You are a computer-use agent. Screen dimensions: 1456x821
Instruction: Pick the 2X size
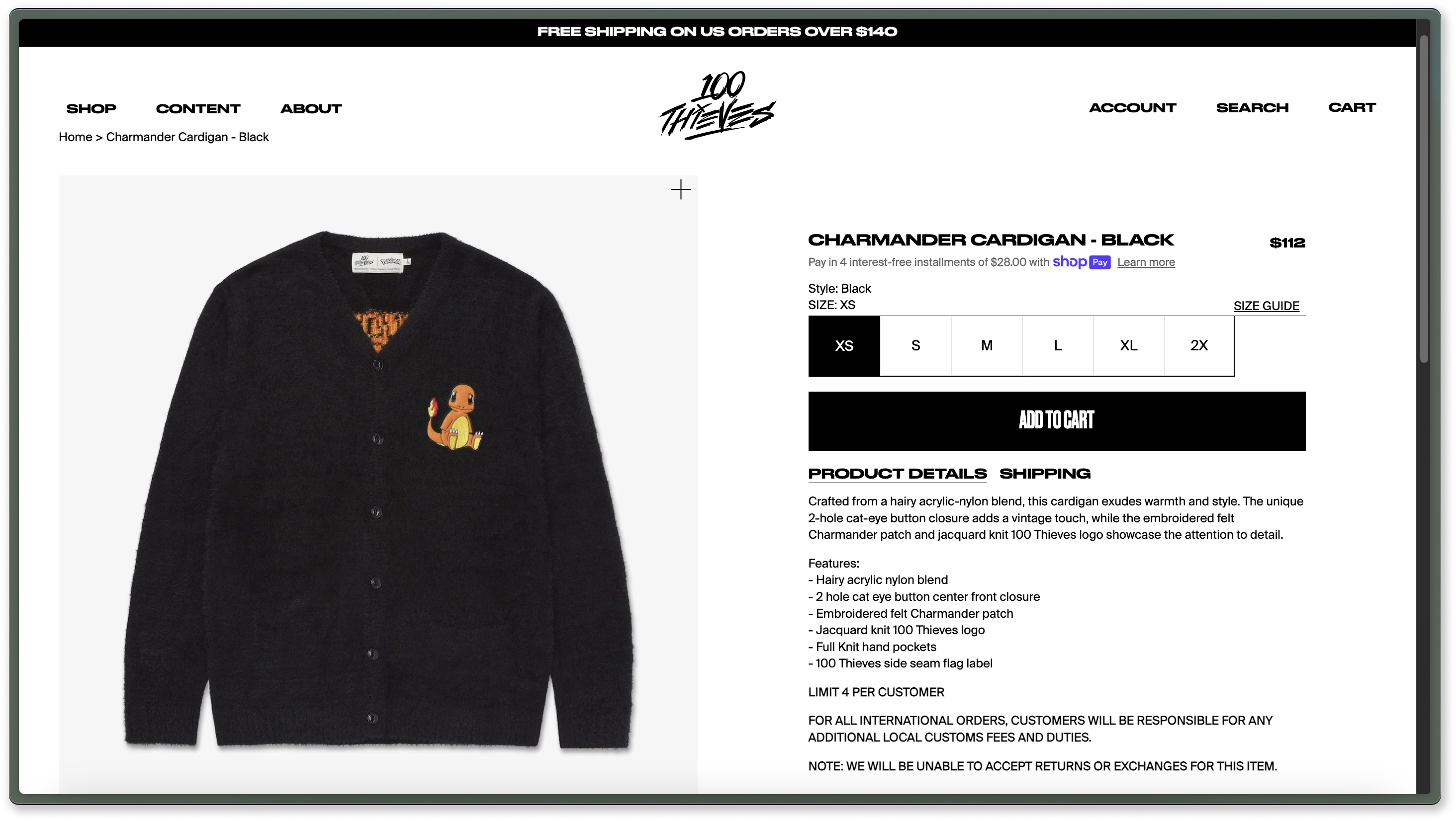click(1199, 346)
